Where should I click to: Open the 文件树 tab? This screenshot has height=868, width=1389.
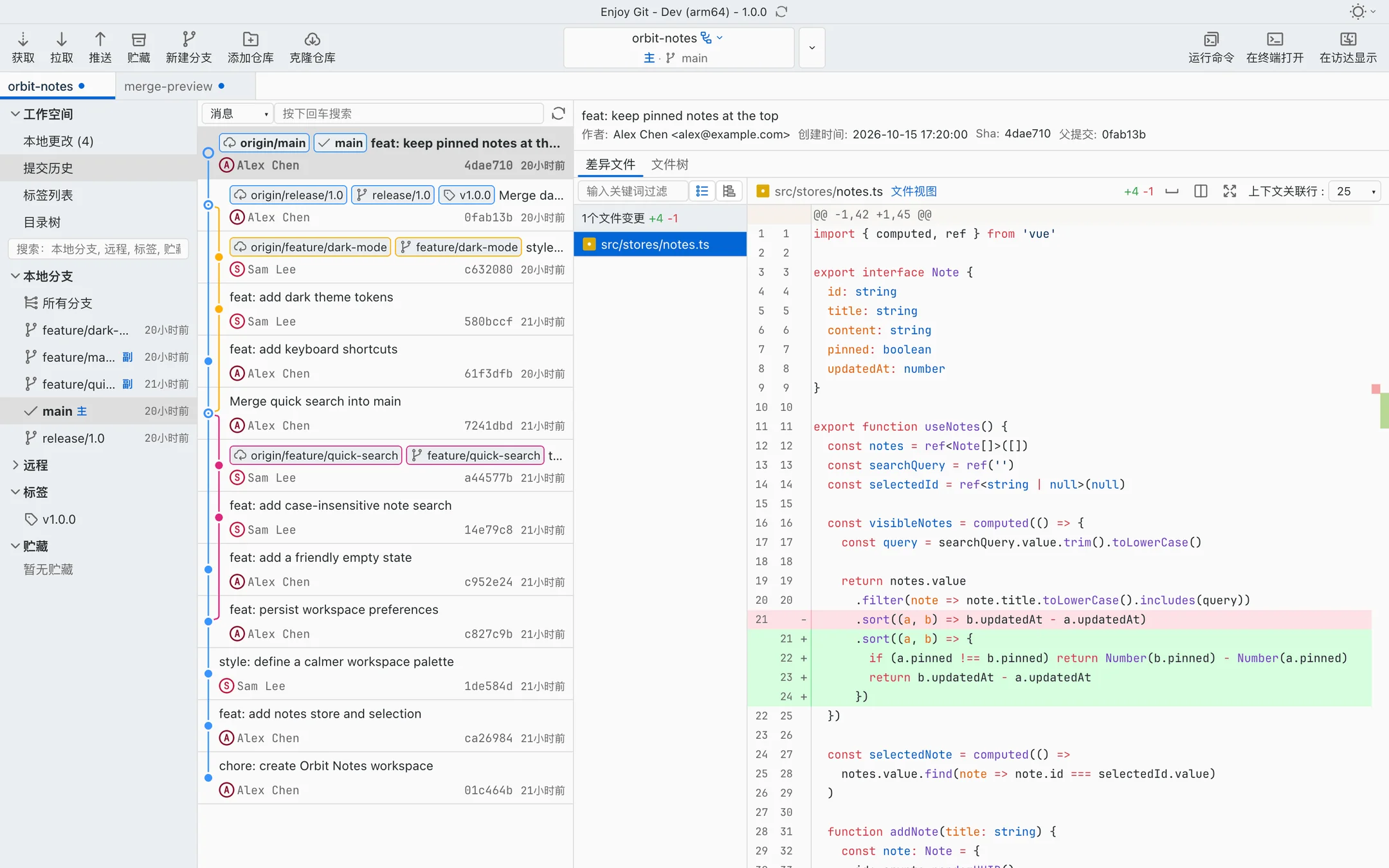point(669,165)
